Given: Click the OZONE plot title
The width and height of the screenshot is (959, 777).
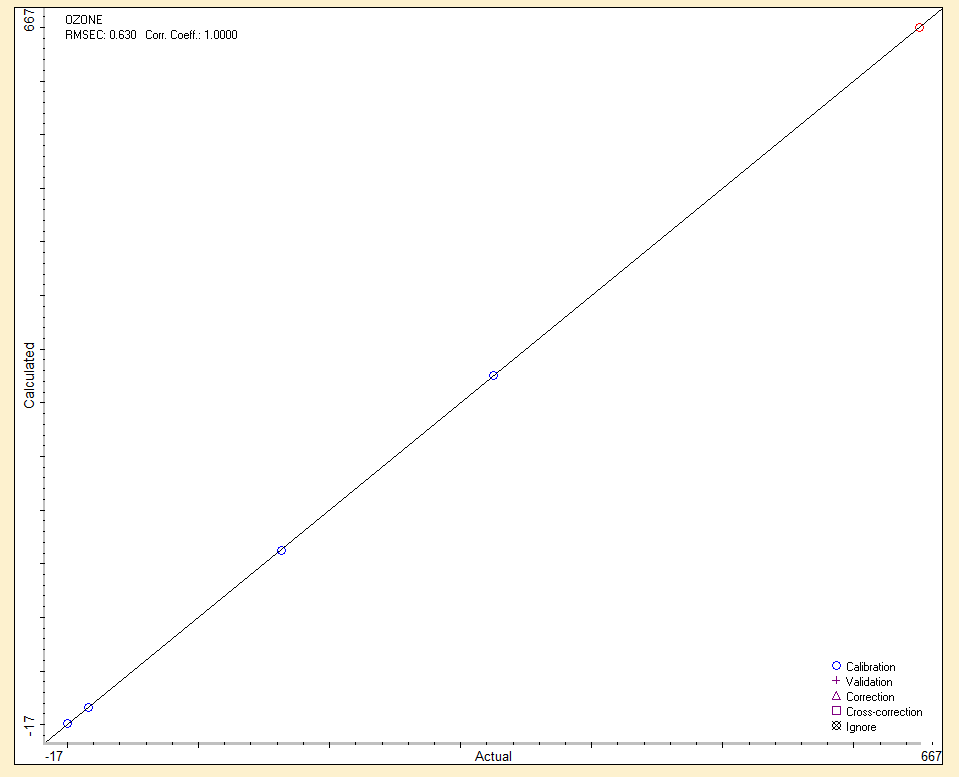Looking at the screenshot, I should click(84, 20).
